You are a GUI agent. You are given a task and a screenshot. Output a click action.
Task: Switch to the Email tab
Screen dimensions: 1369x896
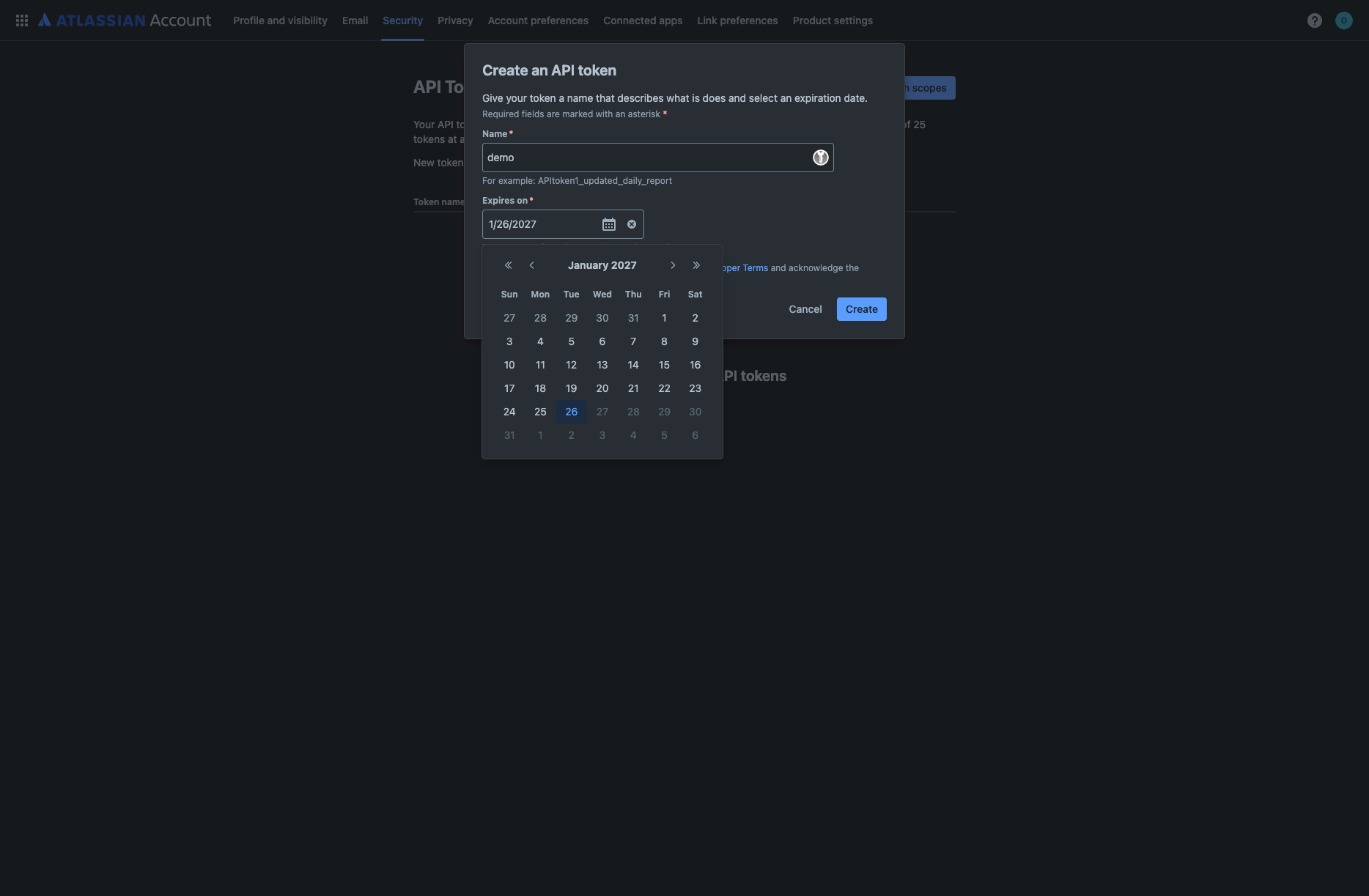pyautogui.click(x=355, y=20)
